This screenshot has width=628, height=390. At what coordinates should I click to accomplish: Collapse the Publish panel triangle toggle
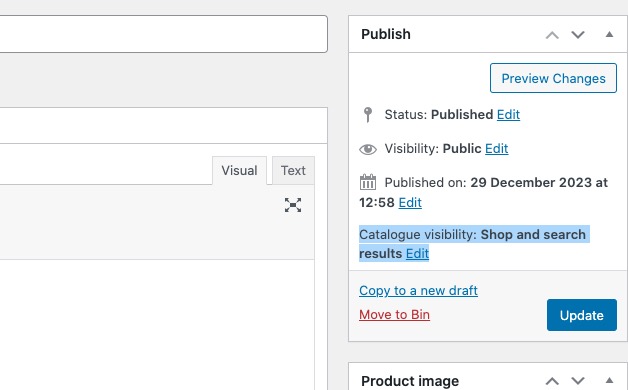pos(609,34)
